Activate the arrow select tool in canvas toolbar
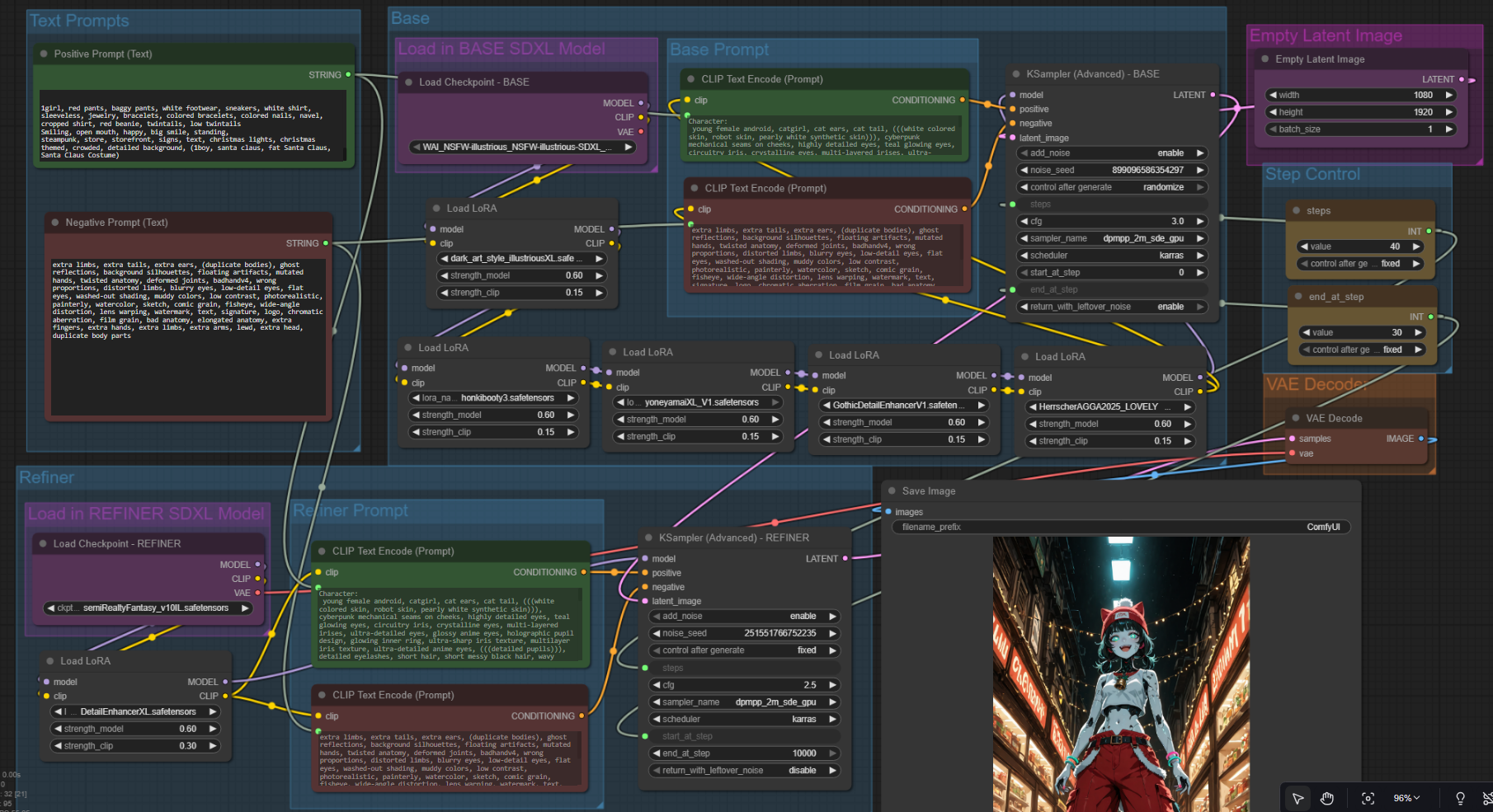 point(1298,798)
